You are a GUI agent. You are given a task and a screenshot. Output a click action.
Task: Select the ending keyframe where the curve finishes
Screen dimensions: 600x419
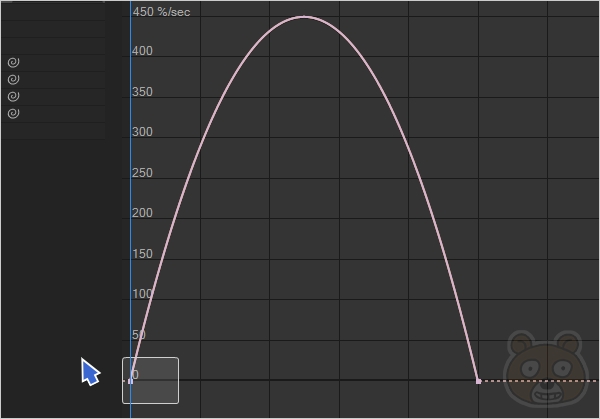[478, 381]
